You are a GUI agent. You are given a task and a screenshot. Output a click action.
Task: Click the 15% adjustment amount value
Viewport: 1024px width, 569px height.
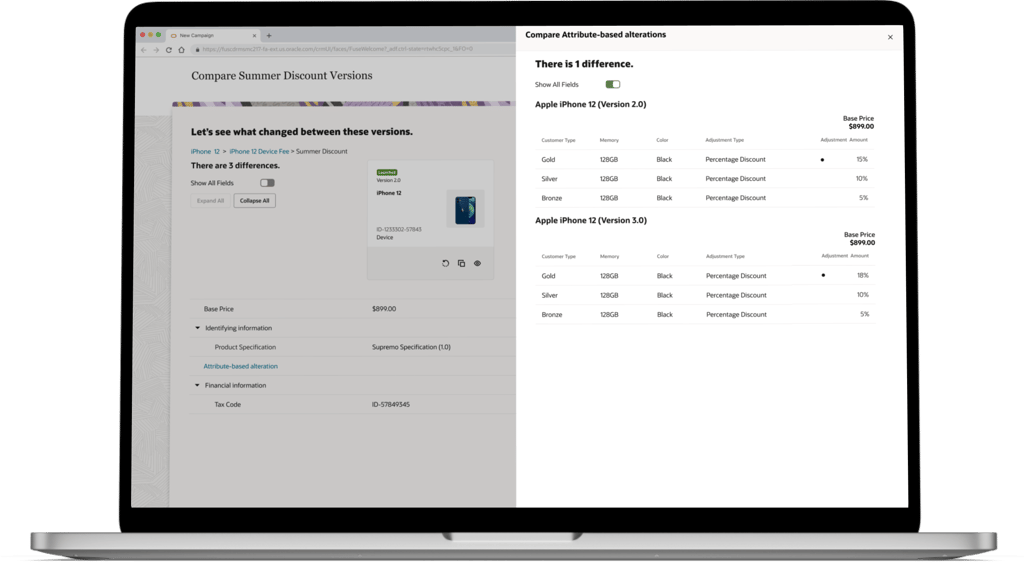(862, 159)
